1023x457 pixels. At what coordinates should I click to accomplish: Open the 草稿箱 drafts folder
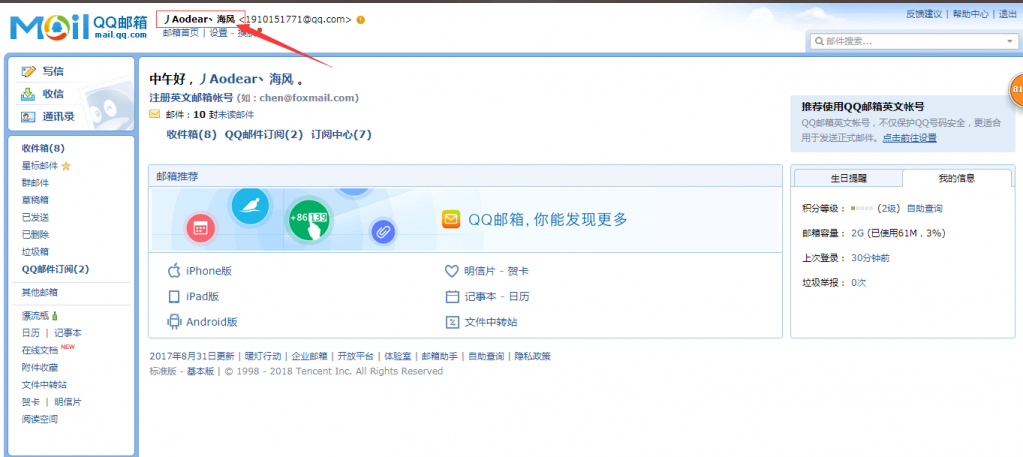click(x=35, y=200)
